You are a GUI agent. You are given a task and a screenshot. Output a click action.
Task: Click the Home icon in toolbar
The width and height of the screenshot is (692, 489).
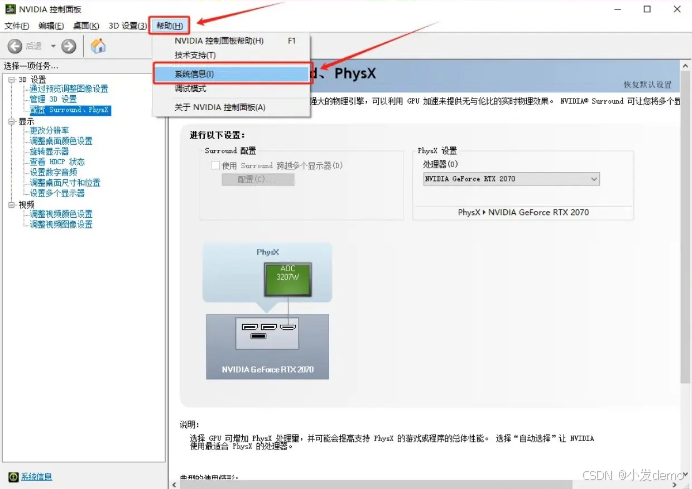click(98, 46)
